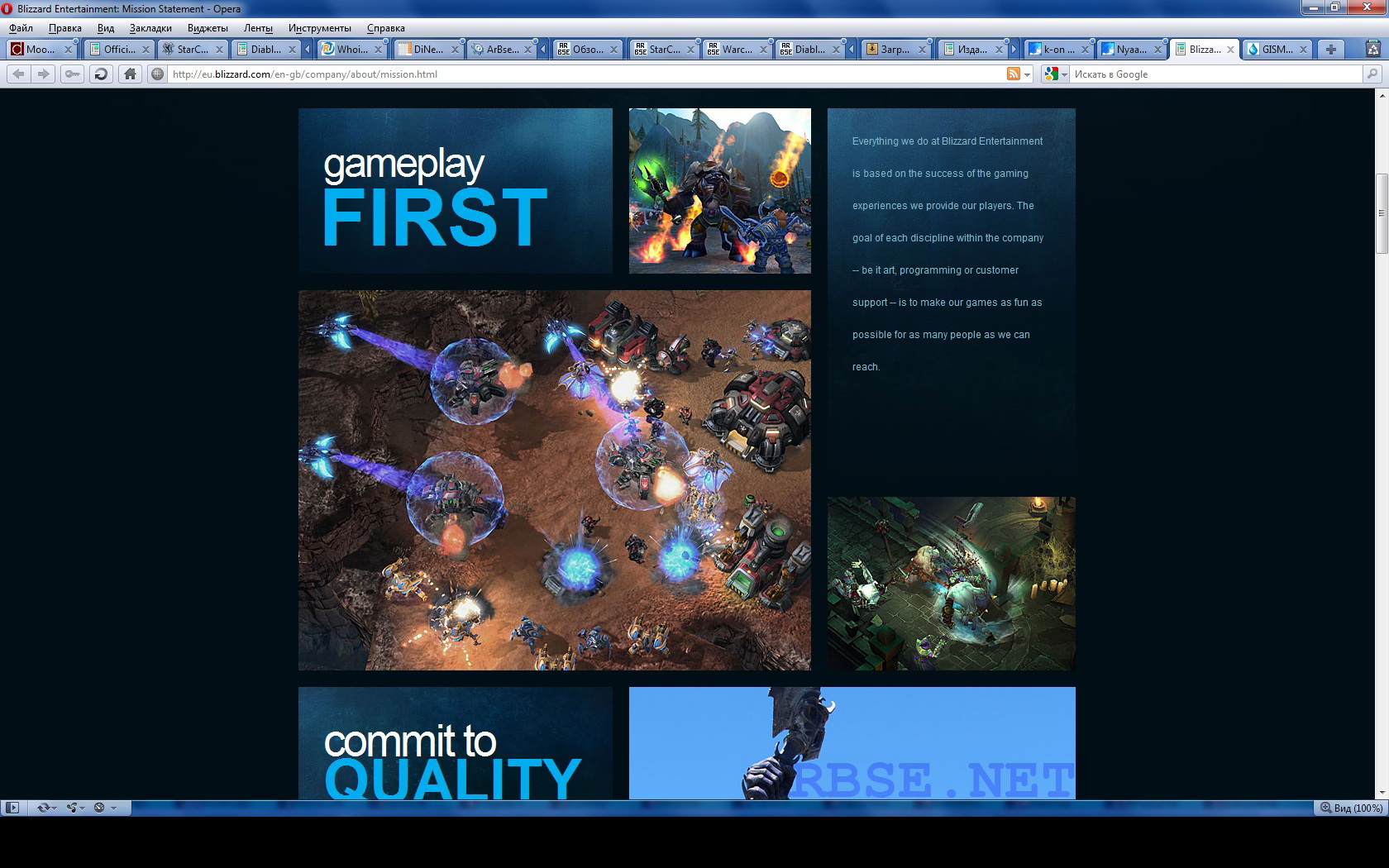The height and width of the screenshot is (868, 1389).
Task: Click the orange RSS feed icon
Action: pos(1013,74)
